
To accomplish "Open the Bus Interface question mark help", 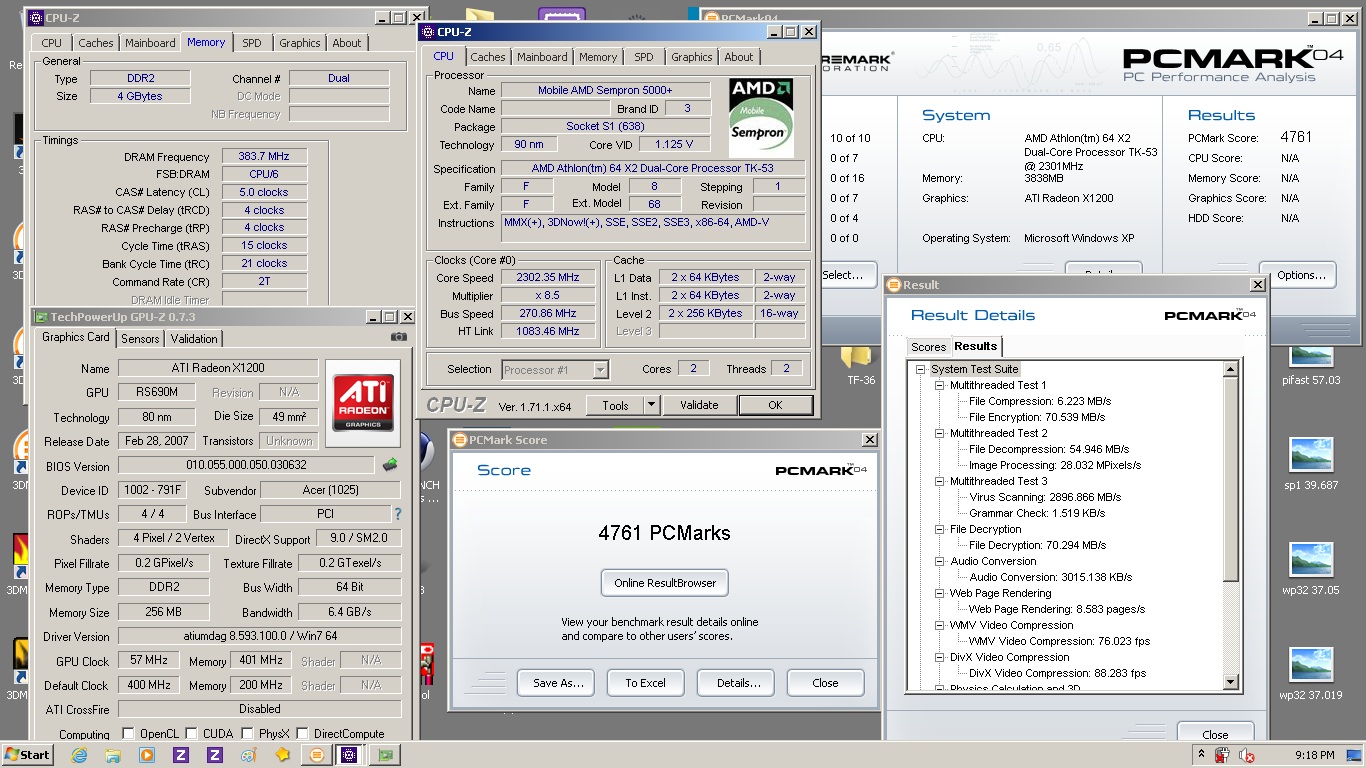I will tap(398, 514).
